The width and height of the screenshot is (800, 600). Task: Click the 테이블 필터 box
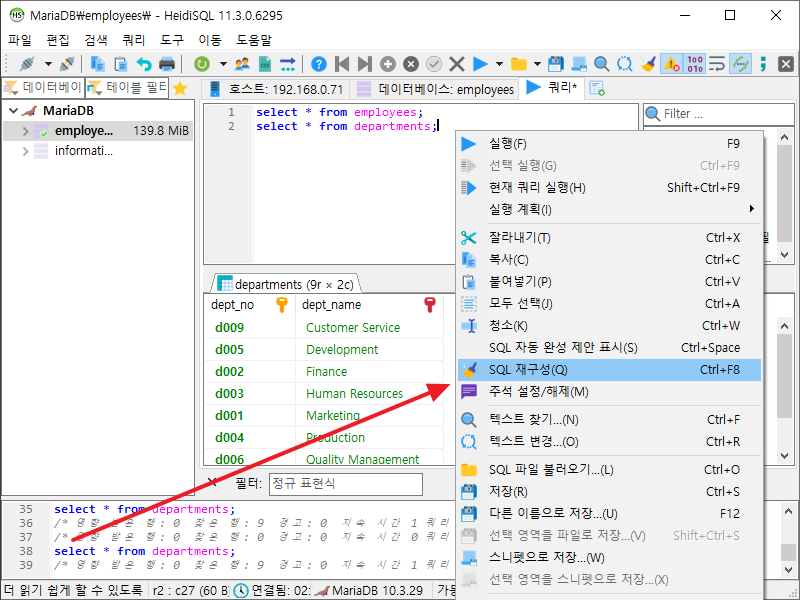128,88
